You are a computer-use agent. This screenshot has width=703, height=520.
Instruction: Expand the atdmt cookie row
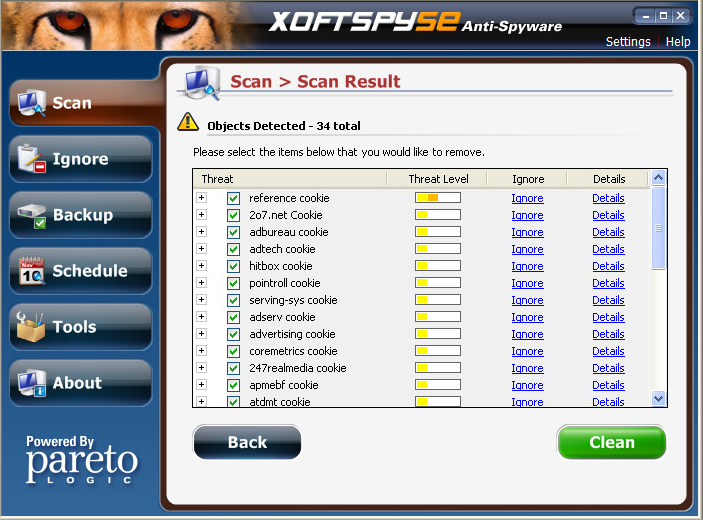(x=201, y=402)
